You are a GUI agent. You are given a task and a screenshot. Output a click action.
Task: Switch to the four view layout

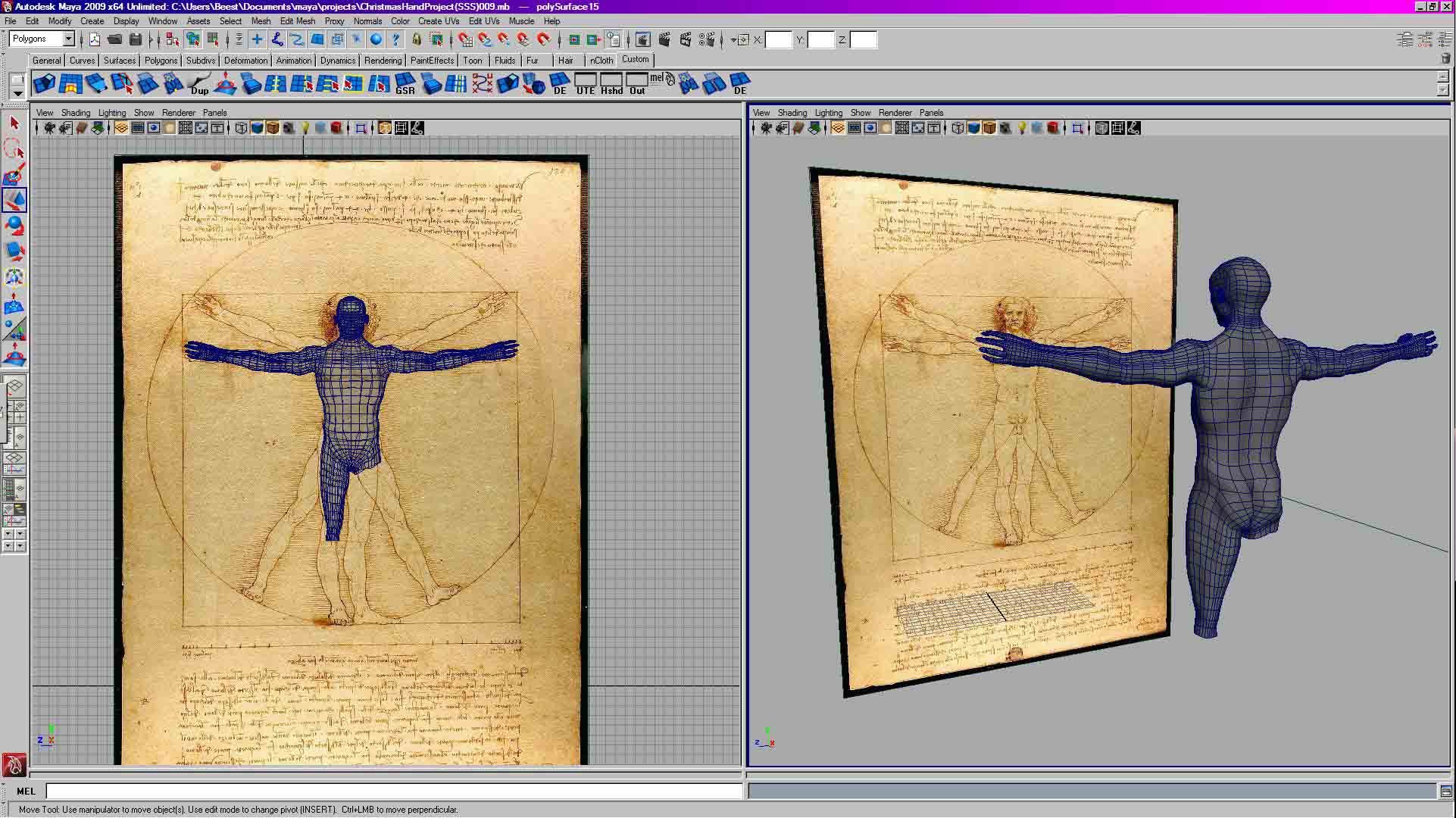[15, 412]
